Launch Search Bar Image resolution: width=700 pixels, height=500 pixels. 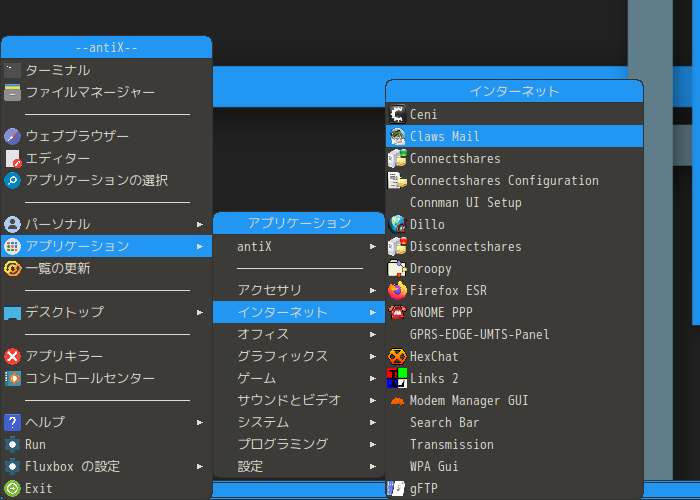[514, 422]
